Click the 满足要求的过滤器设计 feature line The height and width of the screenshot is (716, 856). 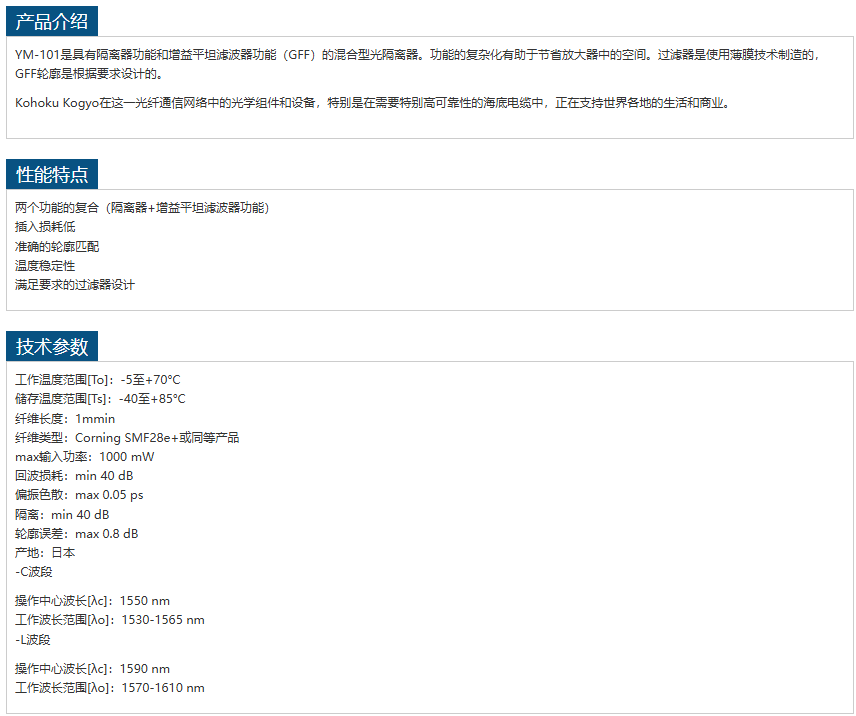(x=75, y=285)
